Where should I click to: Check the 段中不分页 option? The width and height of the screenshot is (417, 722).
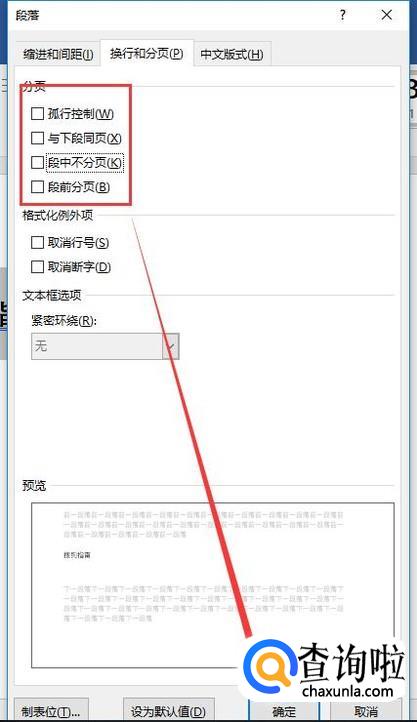click(x=37, y=162)
